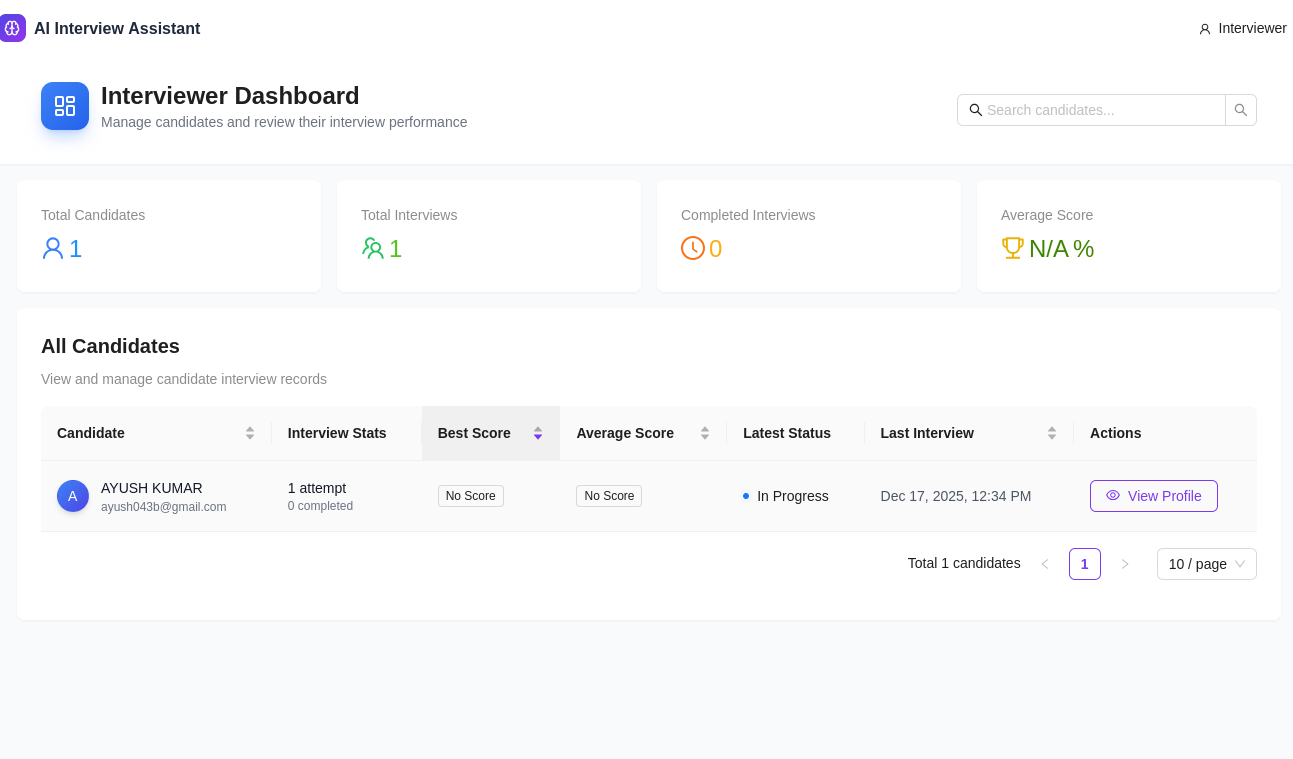Image resolution: width=1293 pixels, height=759 pixels.
Task: Click the Total Interviews people icon
Action: pyautogui.click(x=373, y=248)
